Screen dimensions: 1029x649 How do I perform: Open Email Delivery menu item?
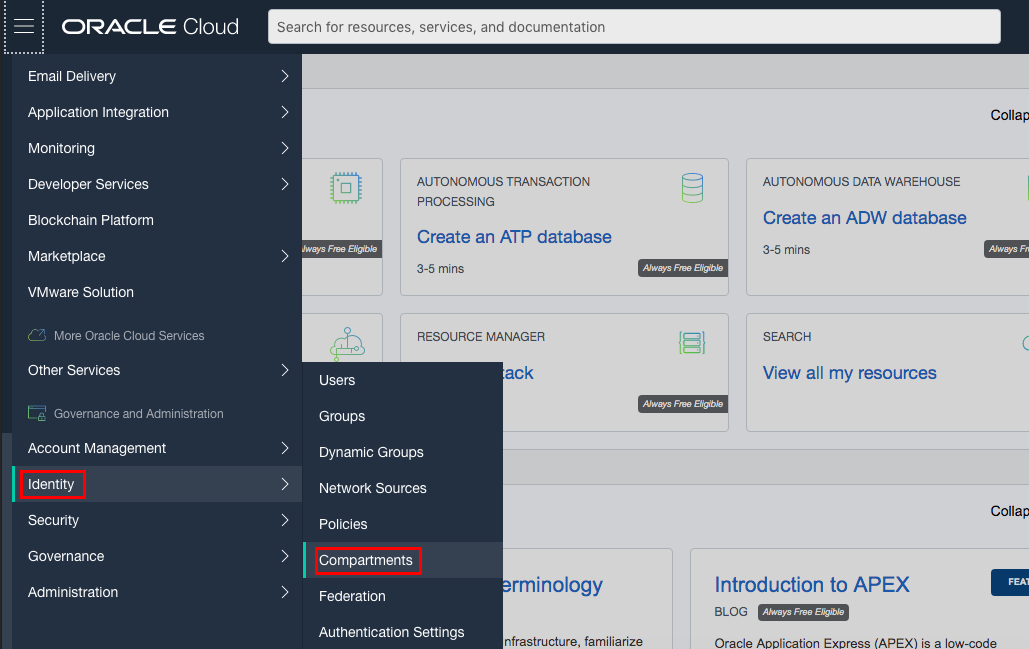tap(157, 76)
